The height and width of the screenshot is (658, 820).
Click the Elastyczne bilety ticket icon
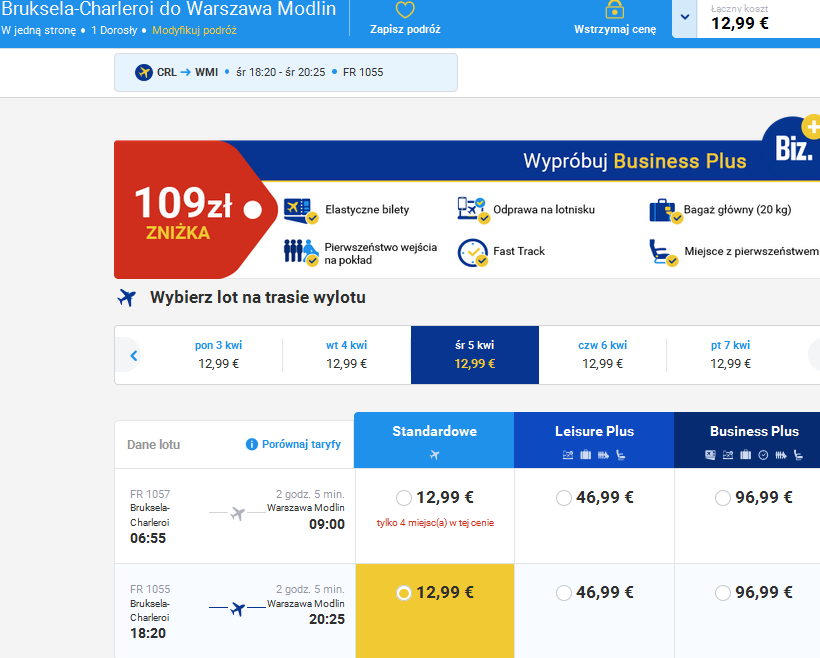tap(301, 211)
